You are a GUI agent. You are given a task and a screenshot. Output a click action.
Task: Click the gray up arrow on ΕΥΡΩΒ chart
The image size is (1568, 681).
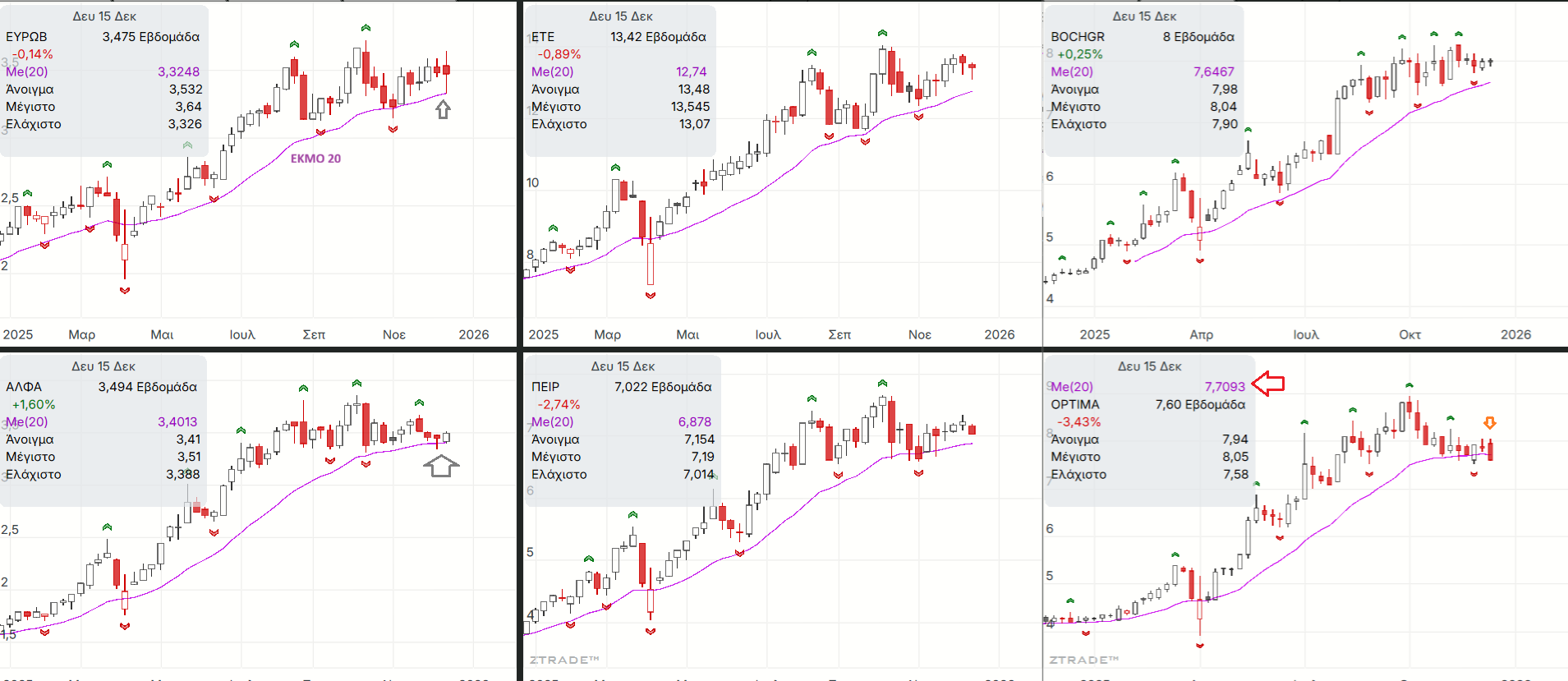pos(443,109)
